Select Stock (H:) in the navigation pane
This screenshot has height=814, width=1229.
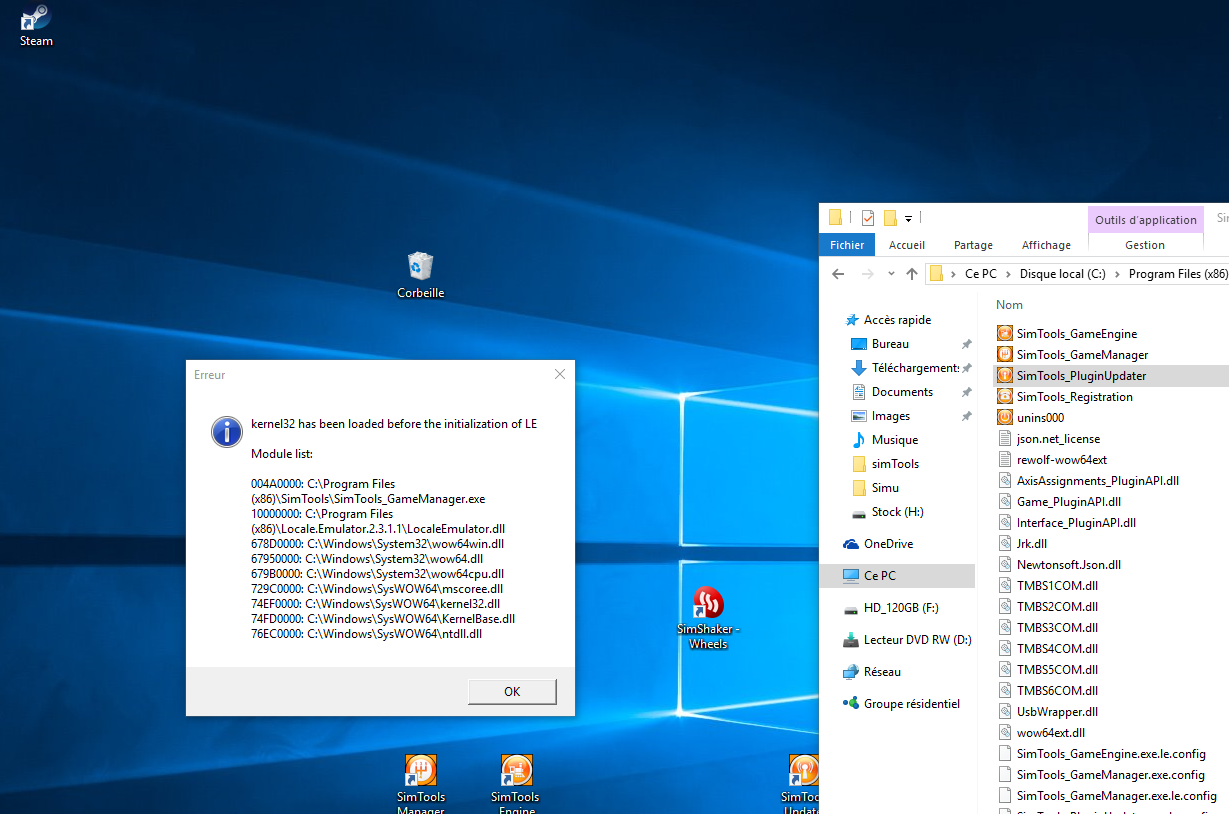point(897,512)
